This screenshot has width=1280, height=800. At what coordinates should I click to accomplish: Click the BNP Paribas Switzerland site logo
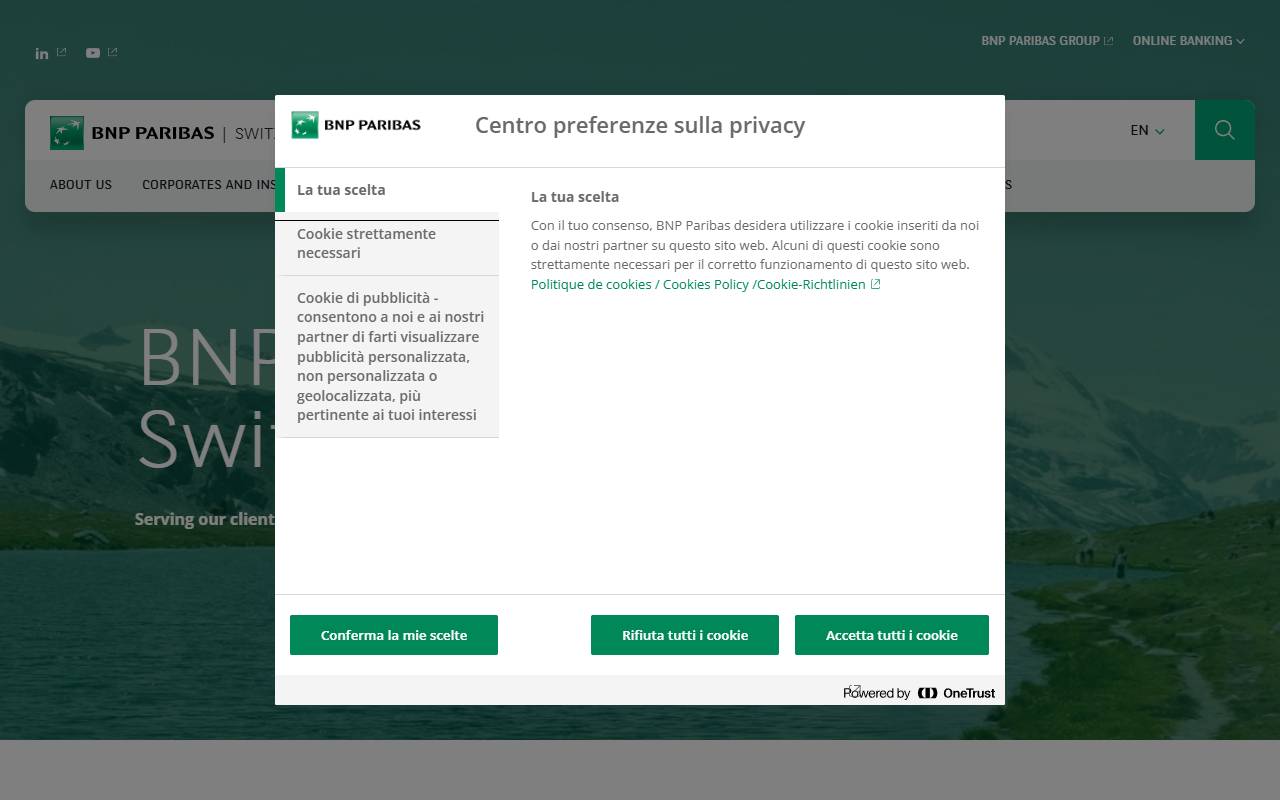(162, 133)
